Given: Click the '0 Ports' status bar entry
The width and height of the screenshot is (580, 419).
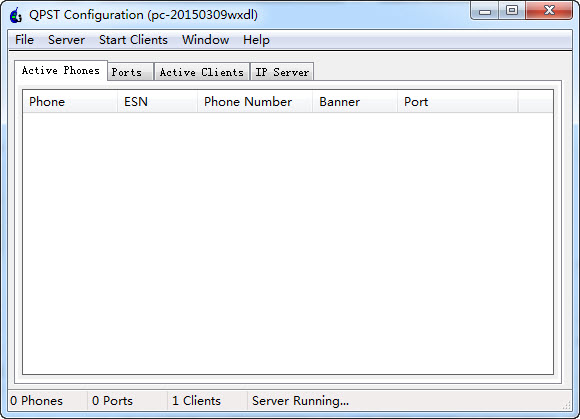Looking at the screenshot, I should [x=127, y=401].
